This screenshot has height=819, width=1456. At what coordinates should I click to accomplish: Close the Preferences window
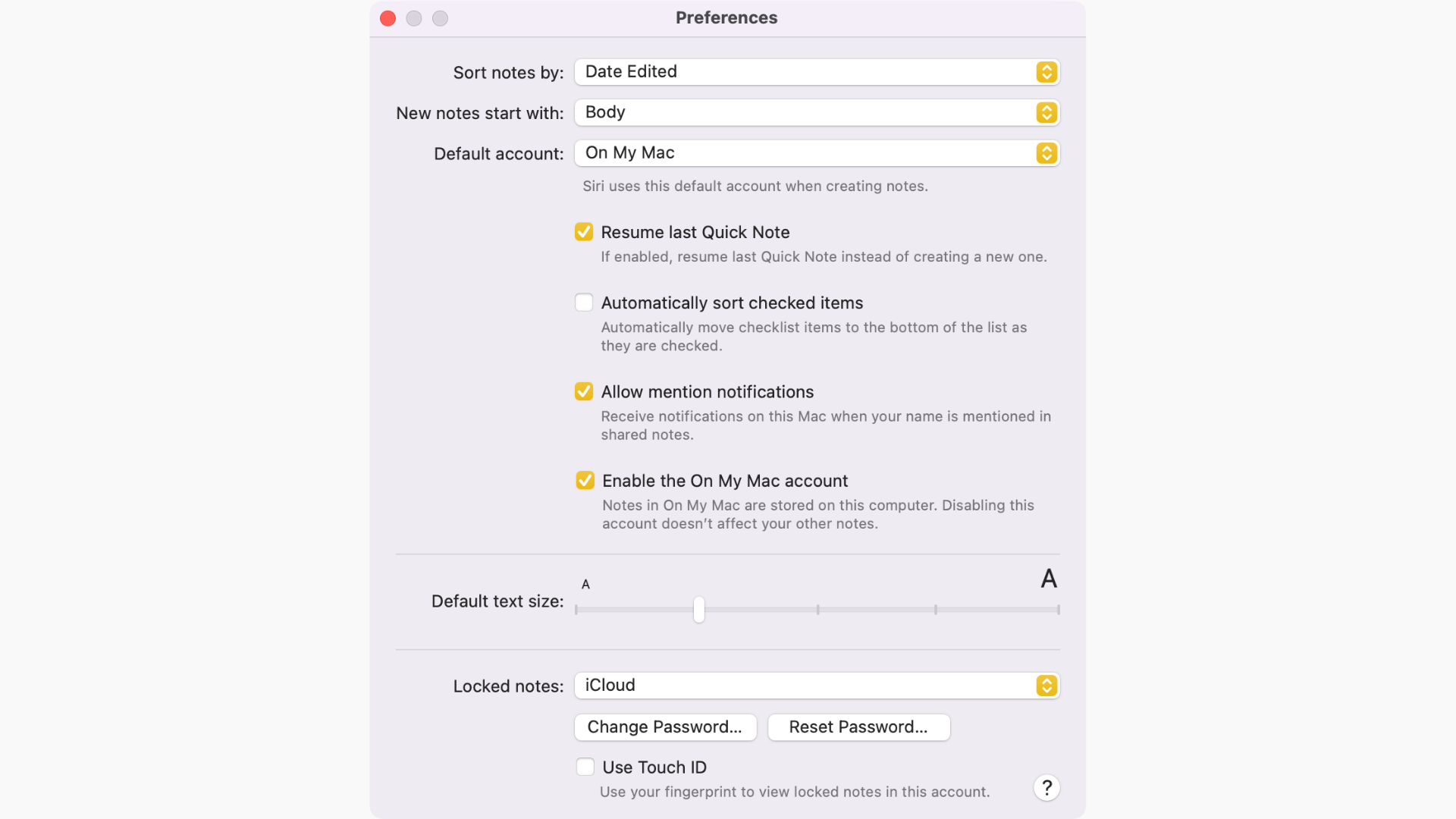(388, 18)
